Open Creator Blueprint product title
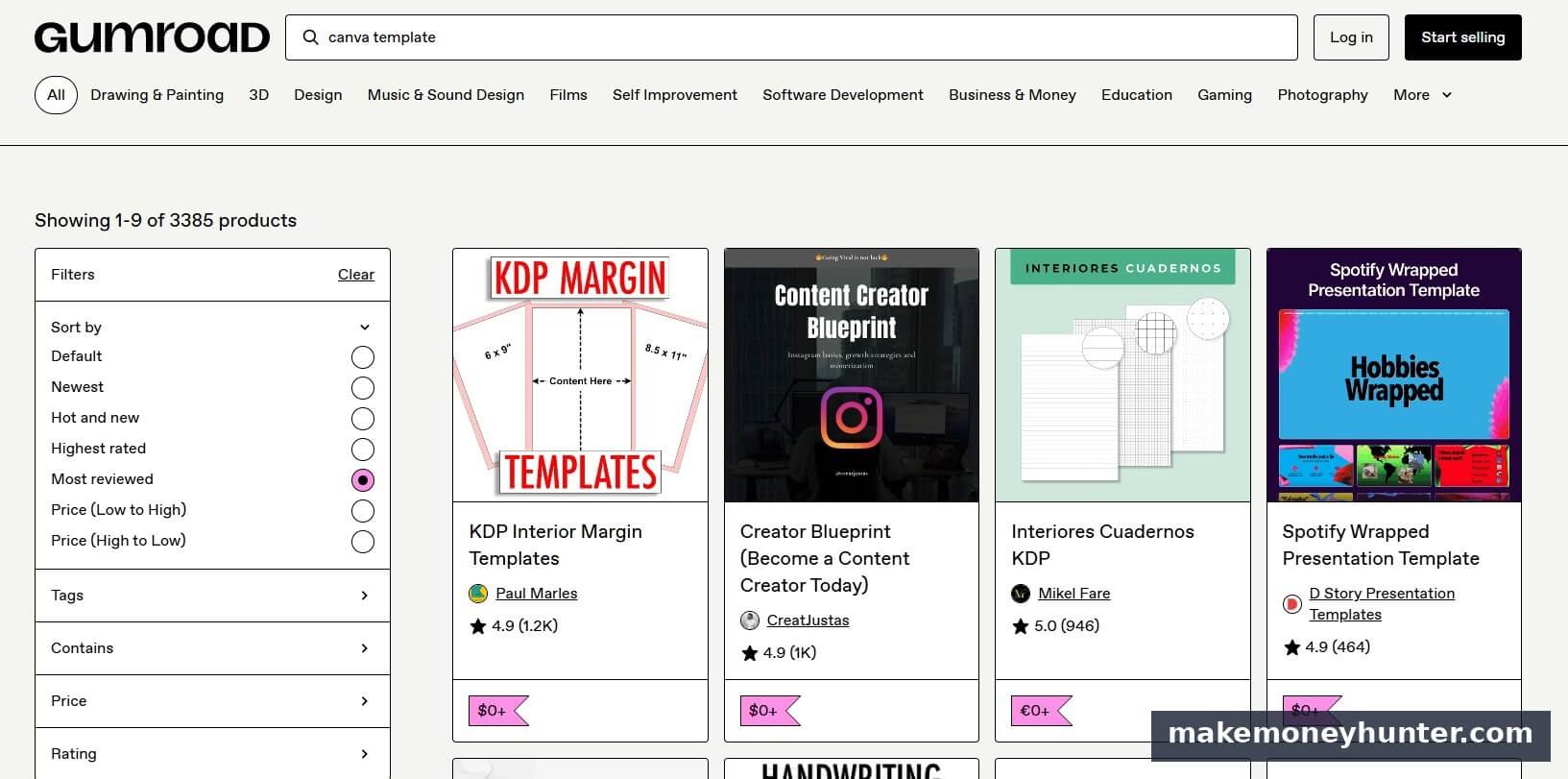 [825, 558]
